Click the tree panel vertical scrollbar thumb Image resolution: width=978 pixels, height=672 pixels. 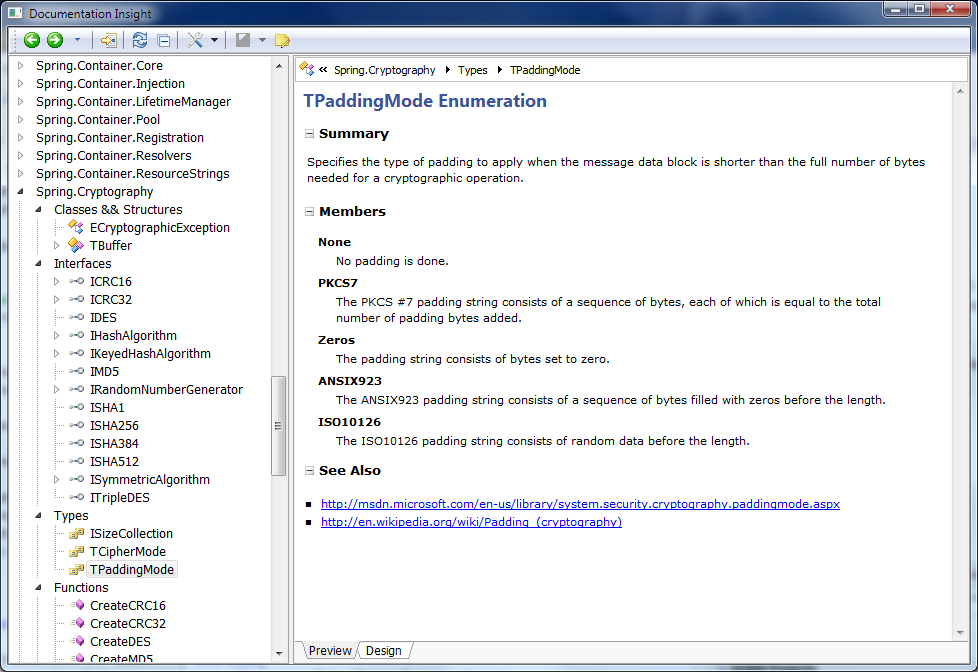click(x=278, y=426)
